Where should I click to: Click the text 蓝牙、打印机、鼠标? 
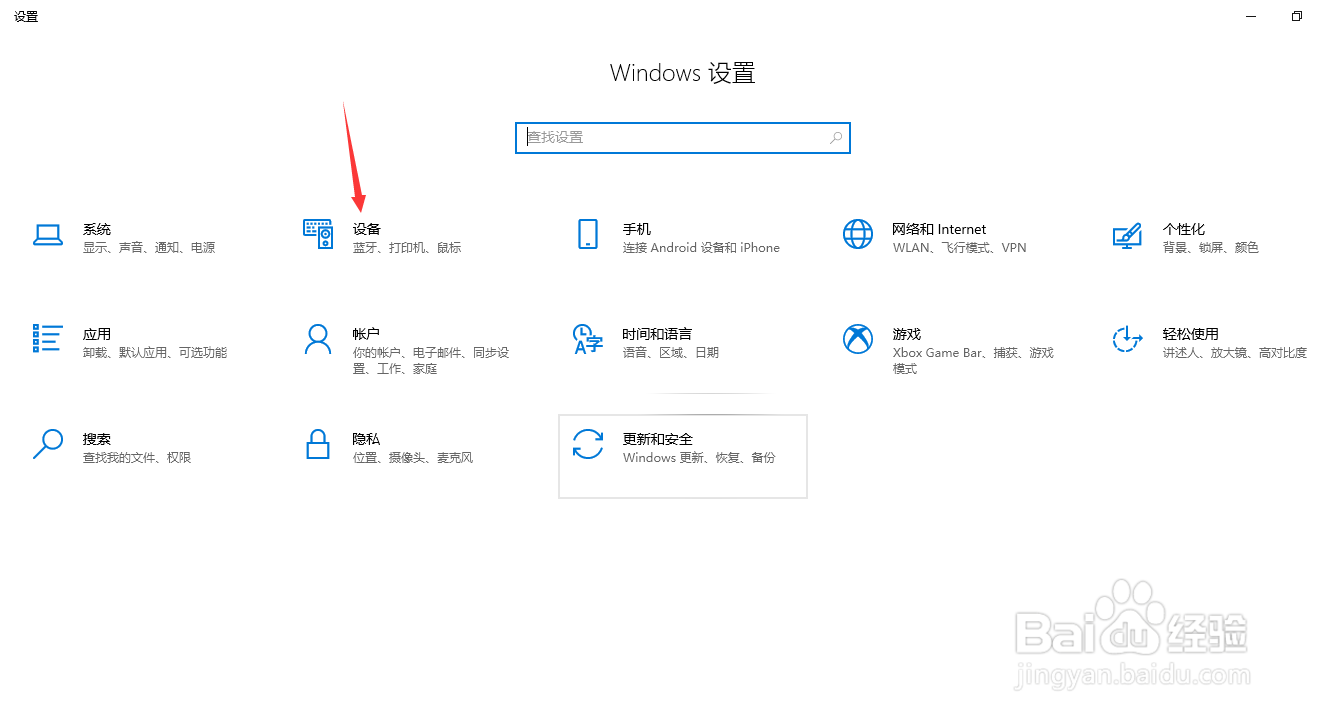point(407,248)
